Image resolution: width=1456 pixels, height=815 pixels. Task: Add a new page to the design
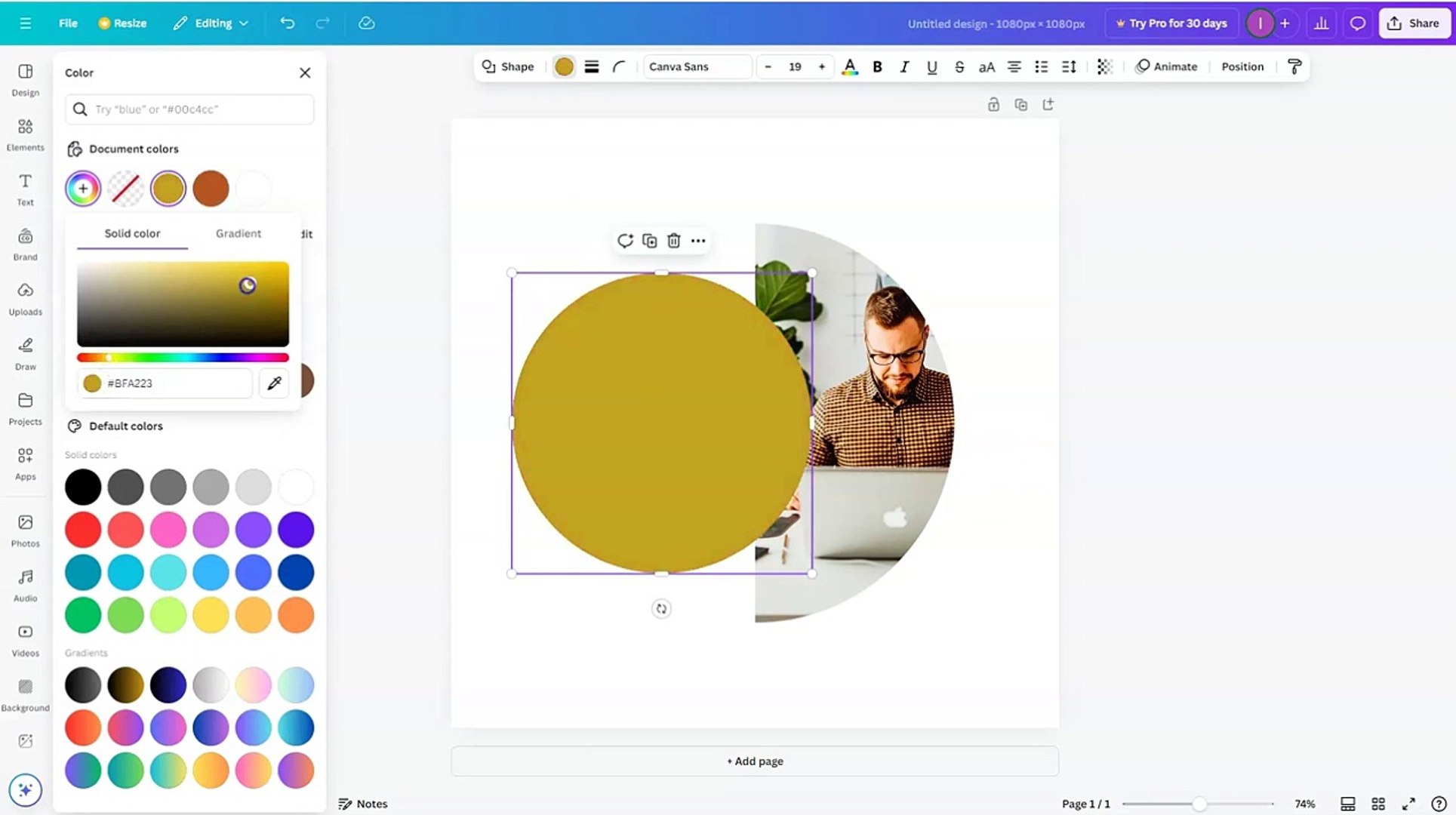pyautogui.click(x=754, y=761)
